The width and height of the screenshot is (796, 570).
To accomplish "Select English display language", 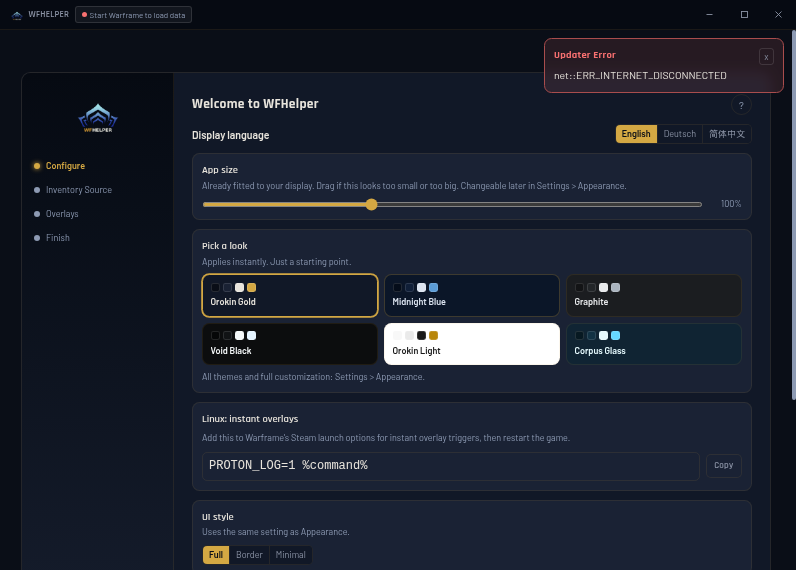I will click(636, 134).
